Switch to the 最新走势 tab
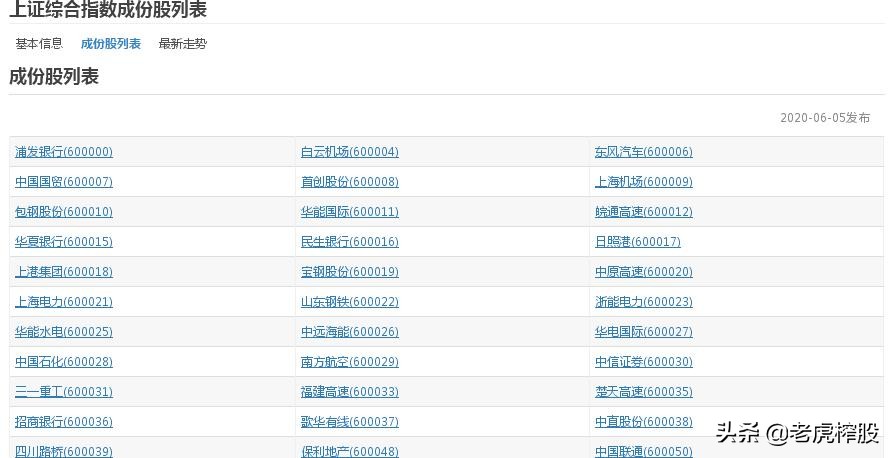Screen dimensions: 893x458 click(x=182, y=44)
